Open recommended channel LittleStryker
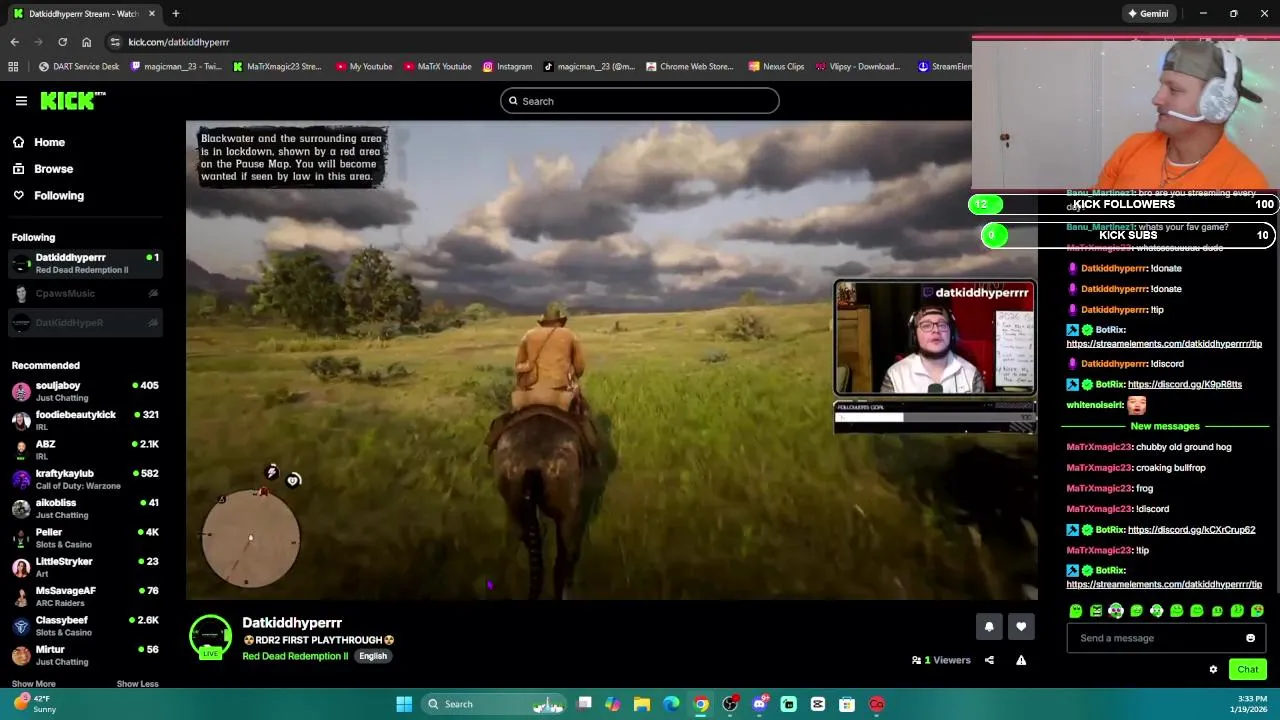 click(x=85, y=567)
